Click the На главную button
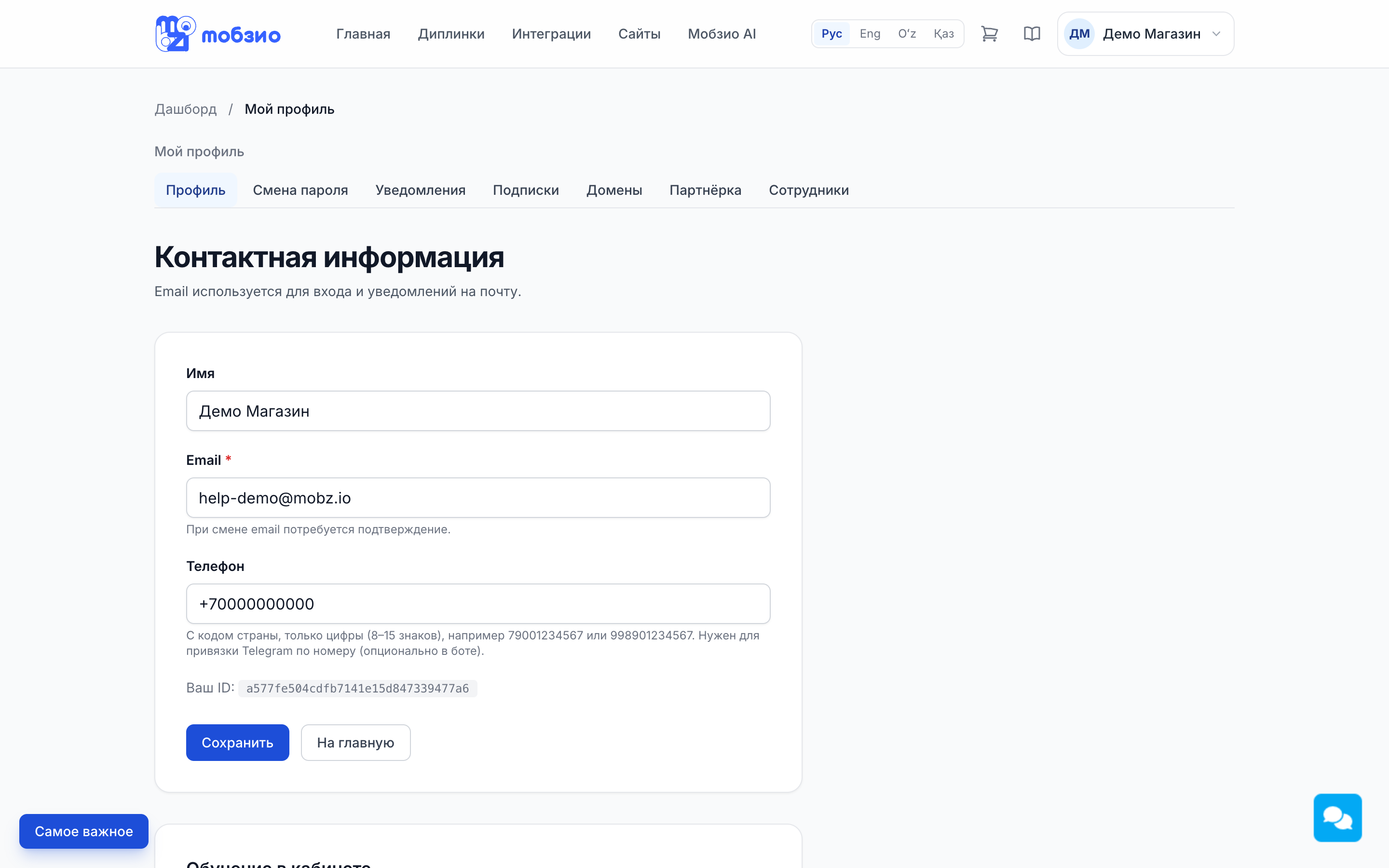This screenshot has width=1389, height=868. point(356,742)
